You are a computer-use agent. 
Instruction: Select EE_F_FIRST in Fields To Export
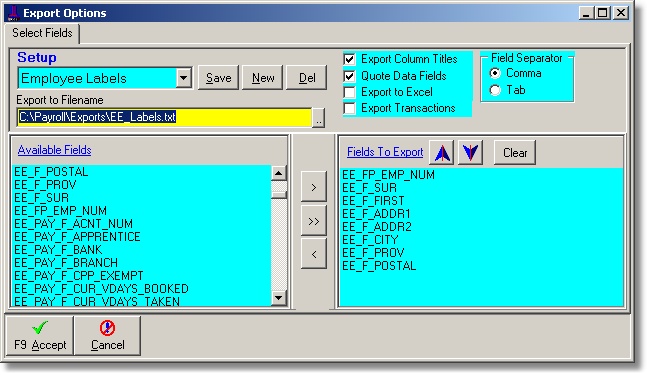pos(481,201)
